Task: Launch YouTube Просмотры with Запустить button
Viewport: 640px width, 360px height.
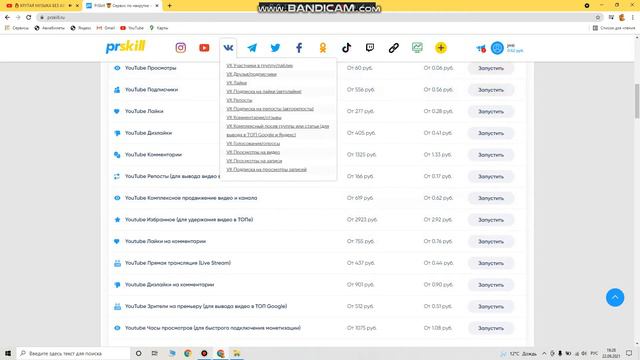Action: click(x=491, y=68)
